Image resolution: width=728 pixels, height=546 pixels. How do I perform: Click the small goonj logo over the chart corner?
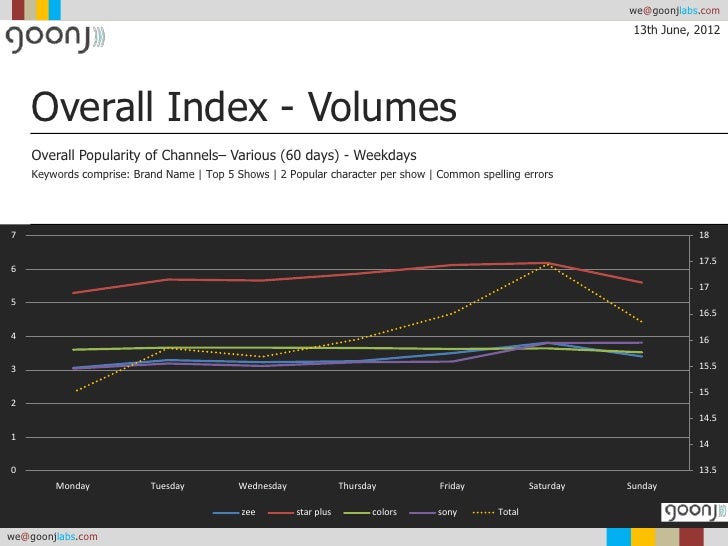(695, 512)
